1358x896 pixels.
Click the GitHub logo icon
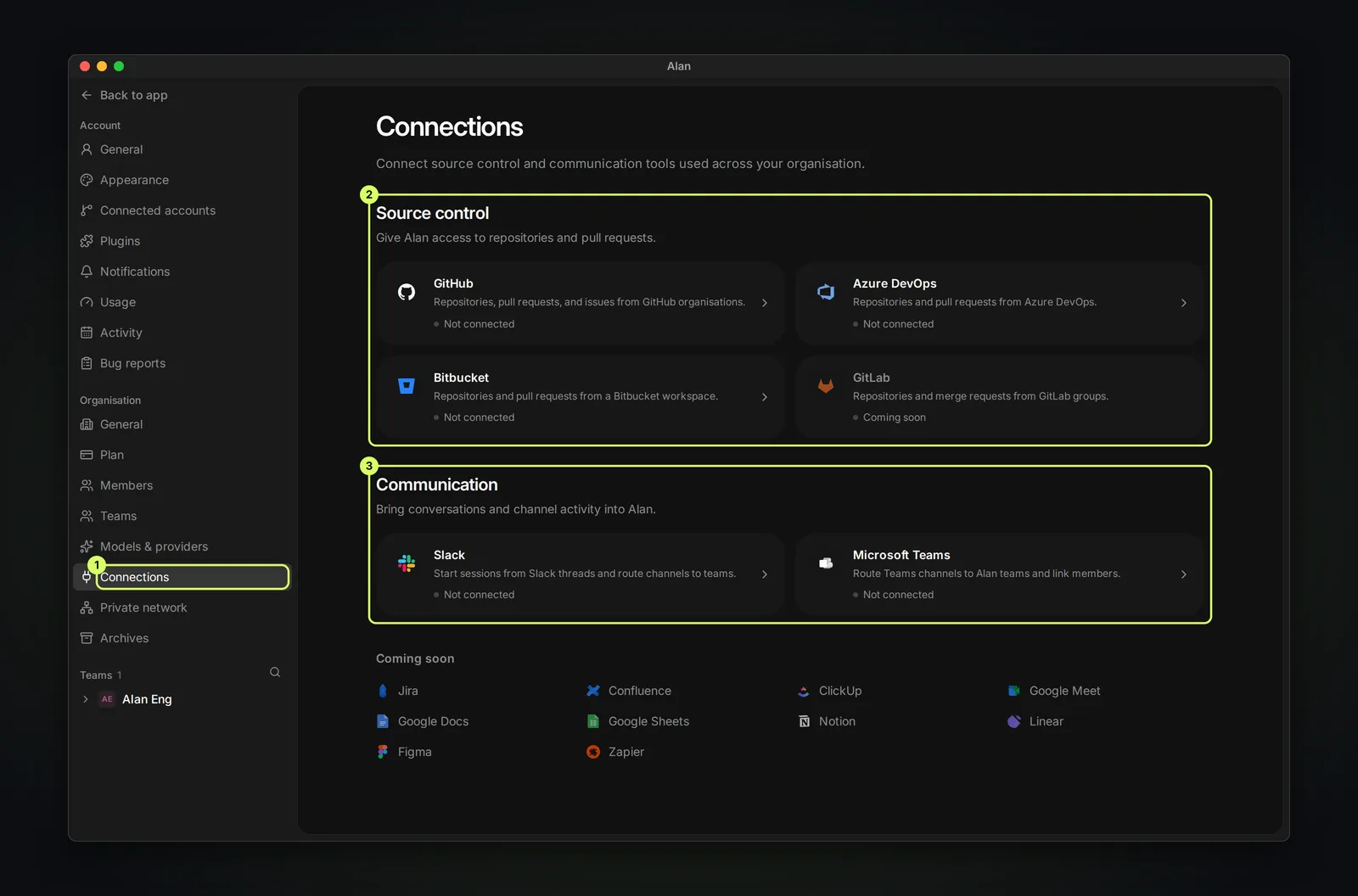tap(407, 292)
